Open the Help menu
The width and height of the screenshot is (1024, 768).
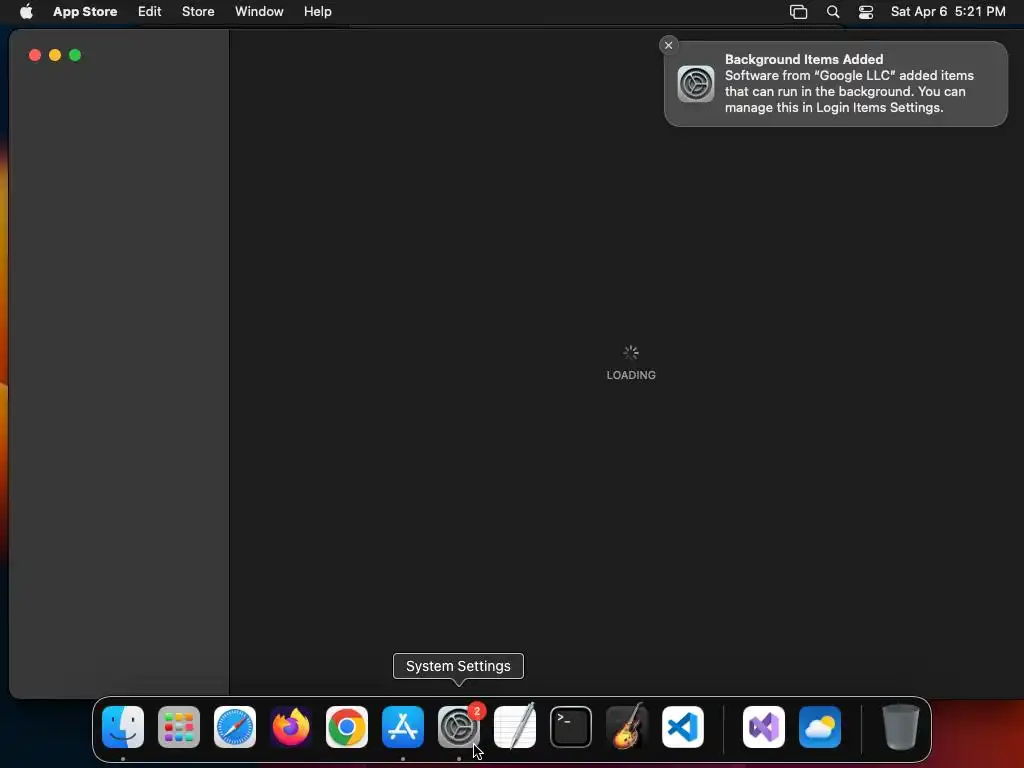[x=317, y=12]
